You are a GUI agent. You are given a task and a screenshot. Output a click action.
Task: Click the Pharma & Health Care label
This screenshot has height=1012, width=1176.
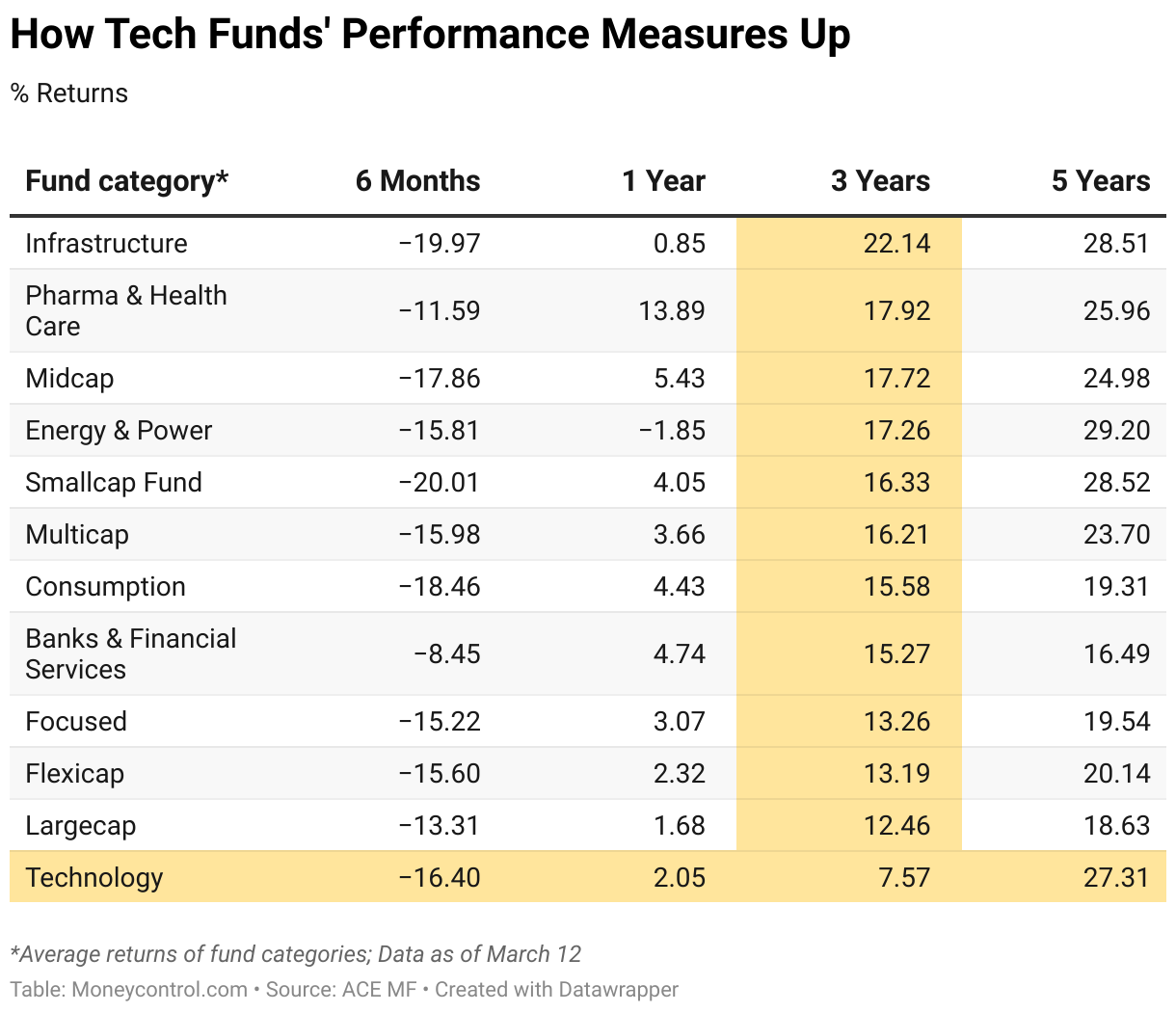pyautogui.click(x=125, y=310)
